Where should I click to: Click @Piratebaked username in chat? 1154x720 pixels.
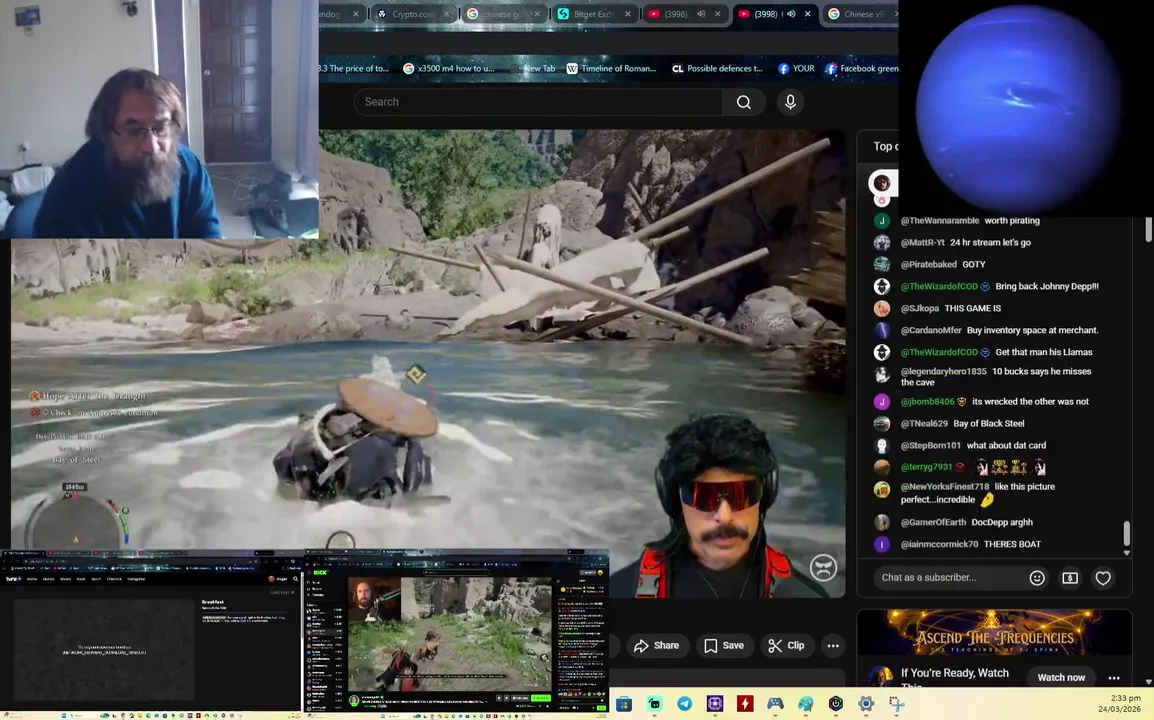click(928, 264)
